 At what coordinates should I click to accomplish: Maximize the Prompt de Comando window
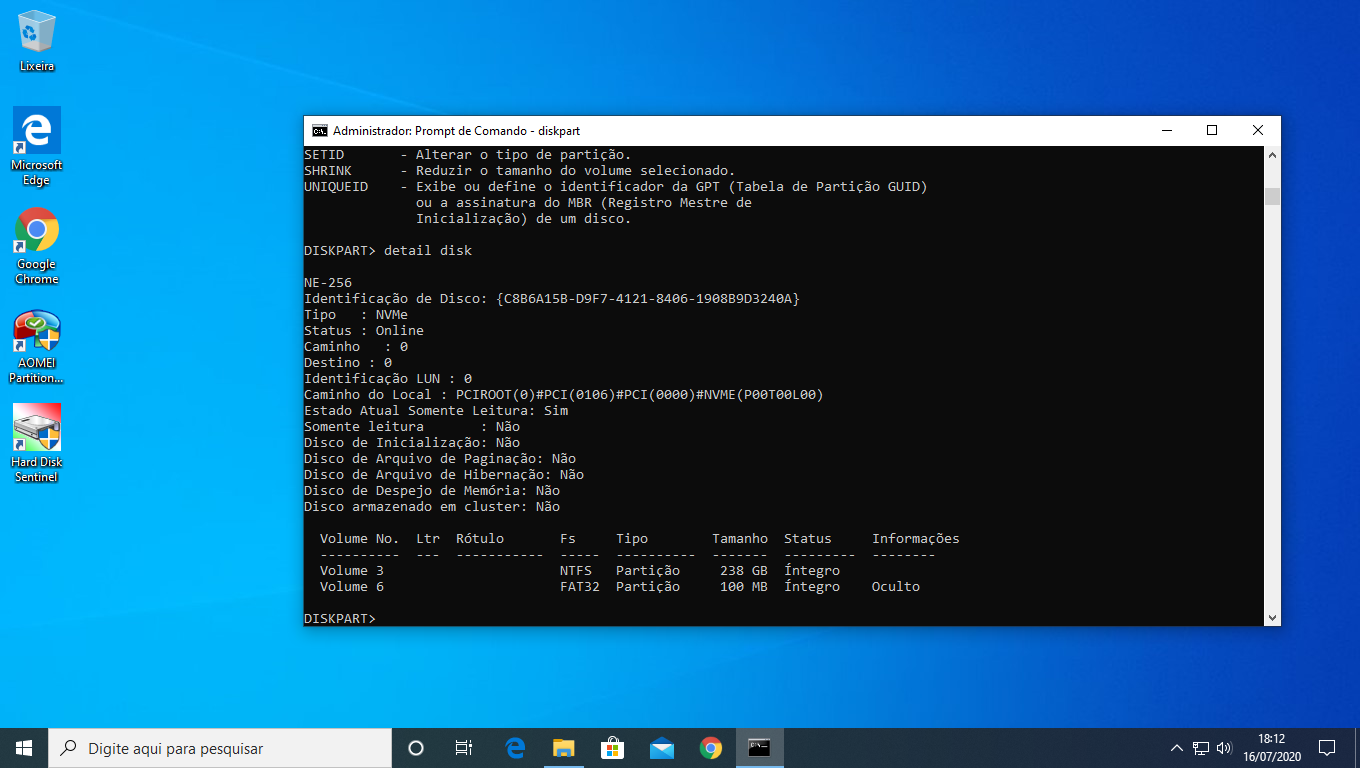(1212, 131)
